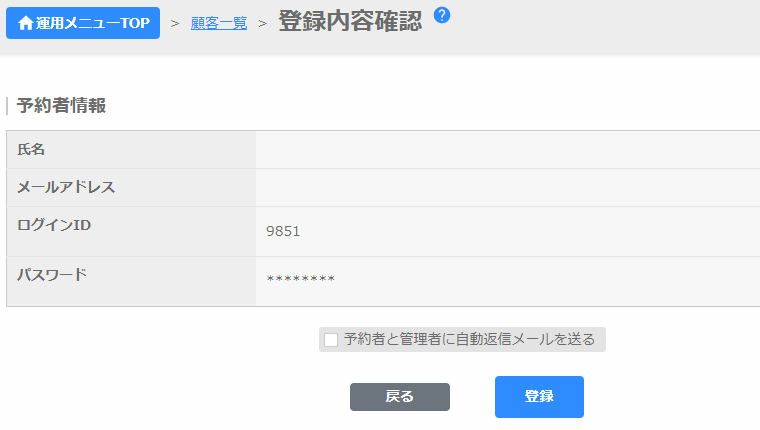Go to the 顧客一覧 breadcrumb link
Image resolution: width=760 pixels, height=430 pixels.
click(218, 23)
